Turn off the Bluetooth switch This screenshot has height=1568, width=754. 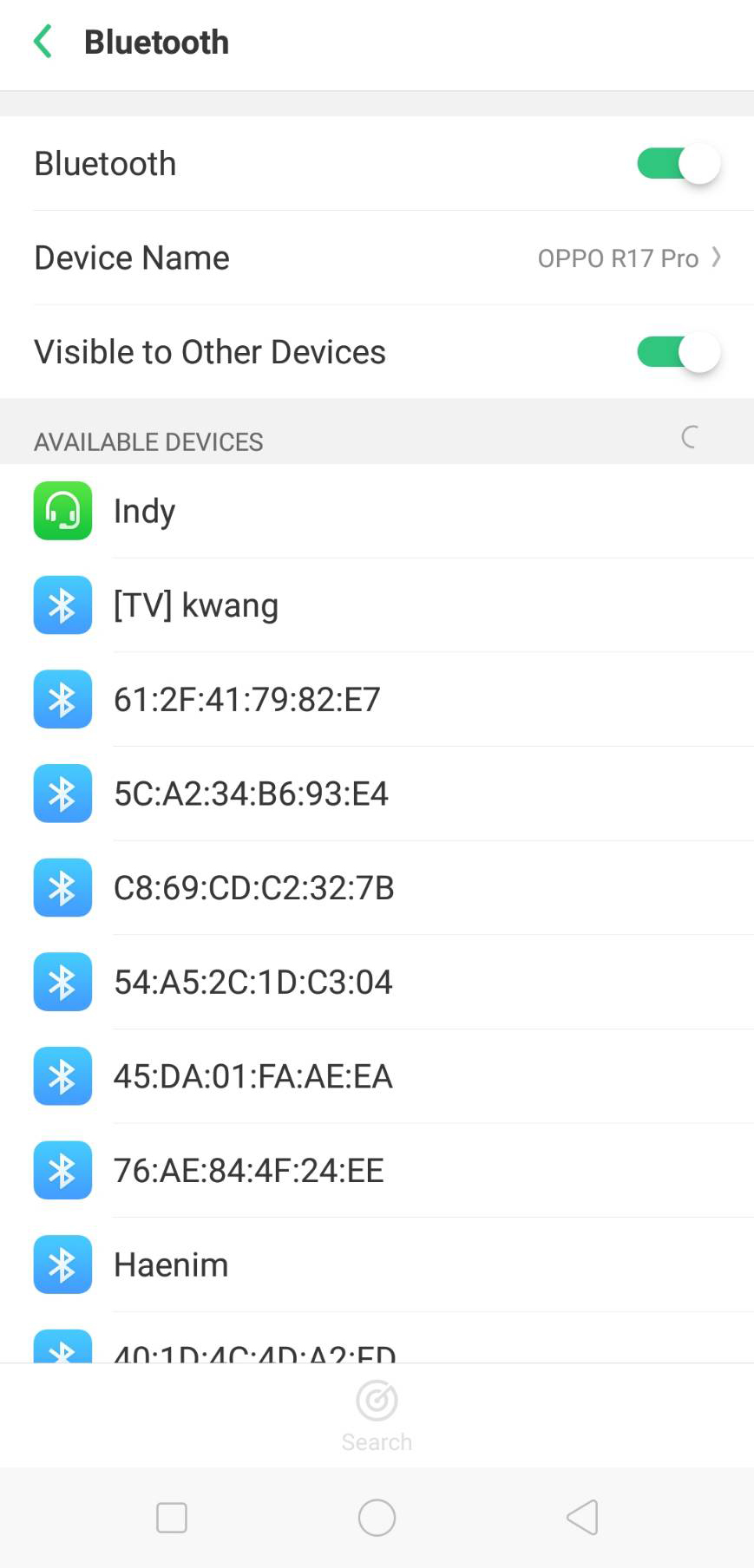[x=678, y=164]
